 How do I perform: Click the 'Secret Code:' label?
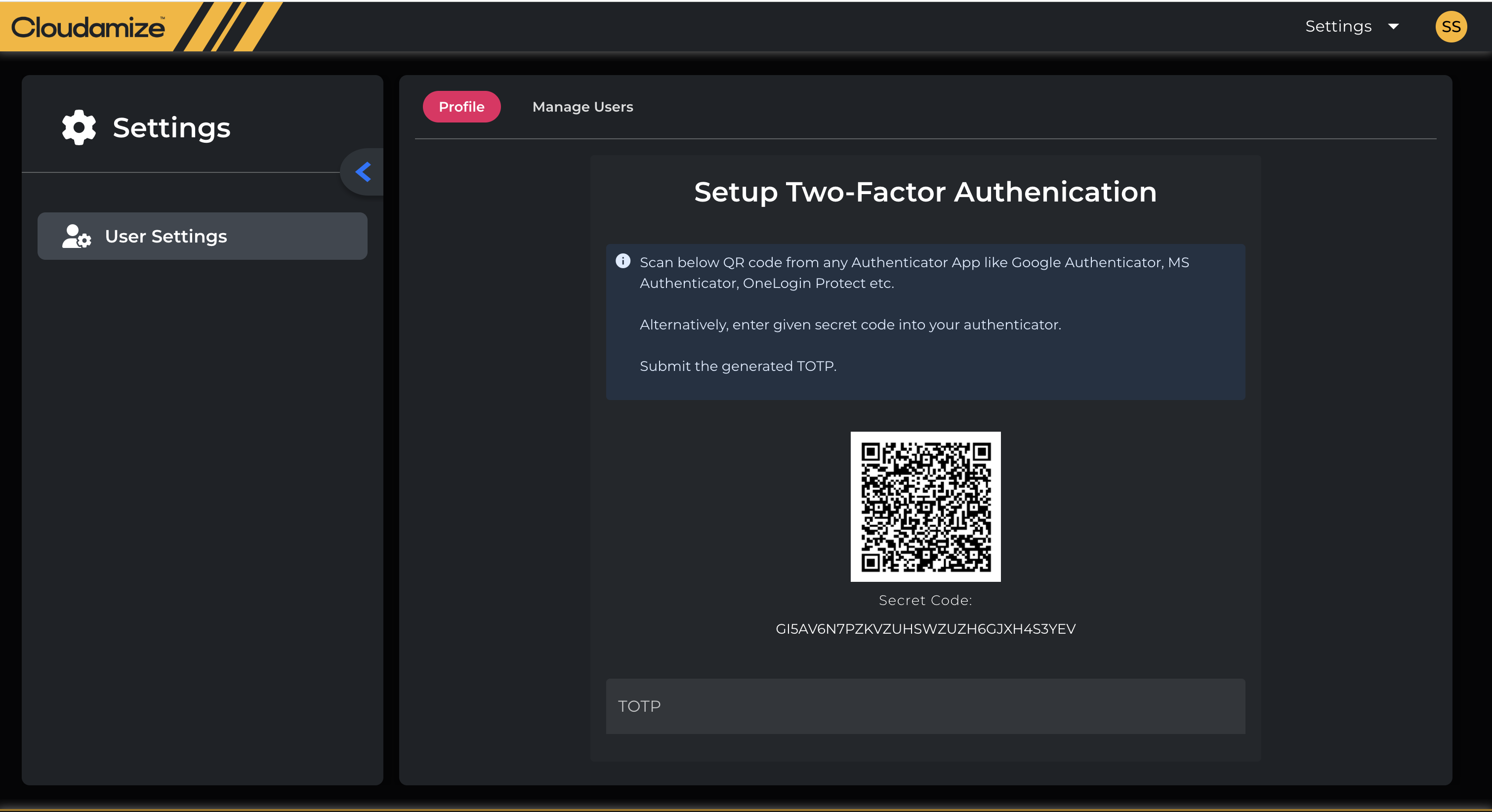click(925, 601)
